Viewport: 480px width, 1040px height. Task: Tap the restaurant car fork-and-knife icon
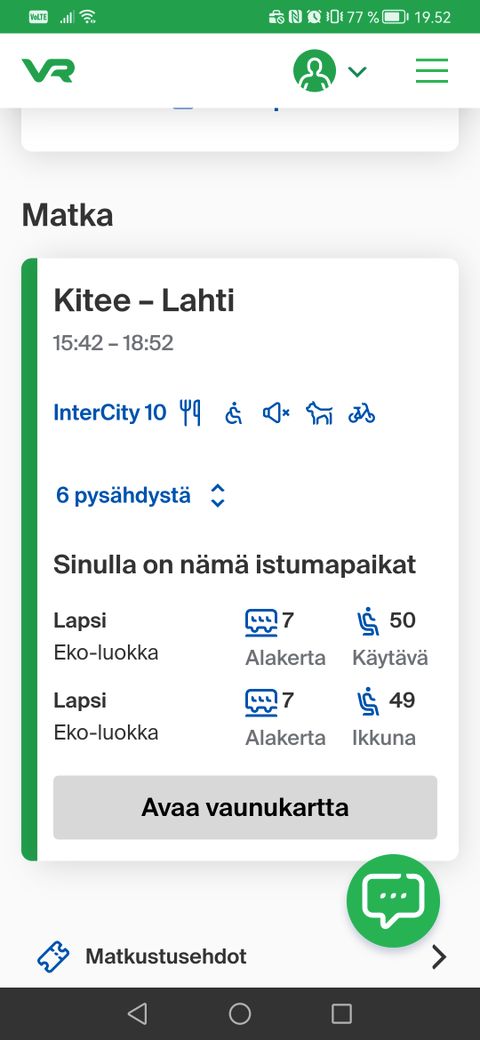(x=190, y=413)
